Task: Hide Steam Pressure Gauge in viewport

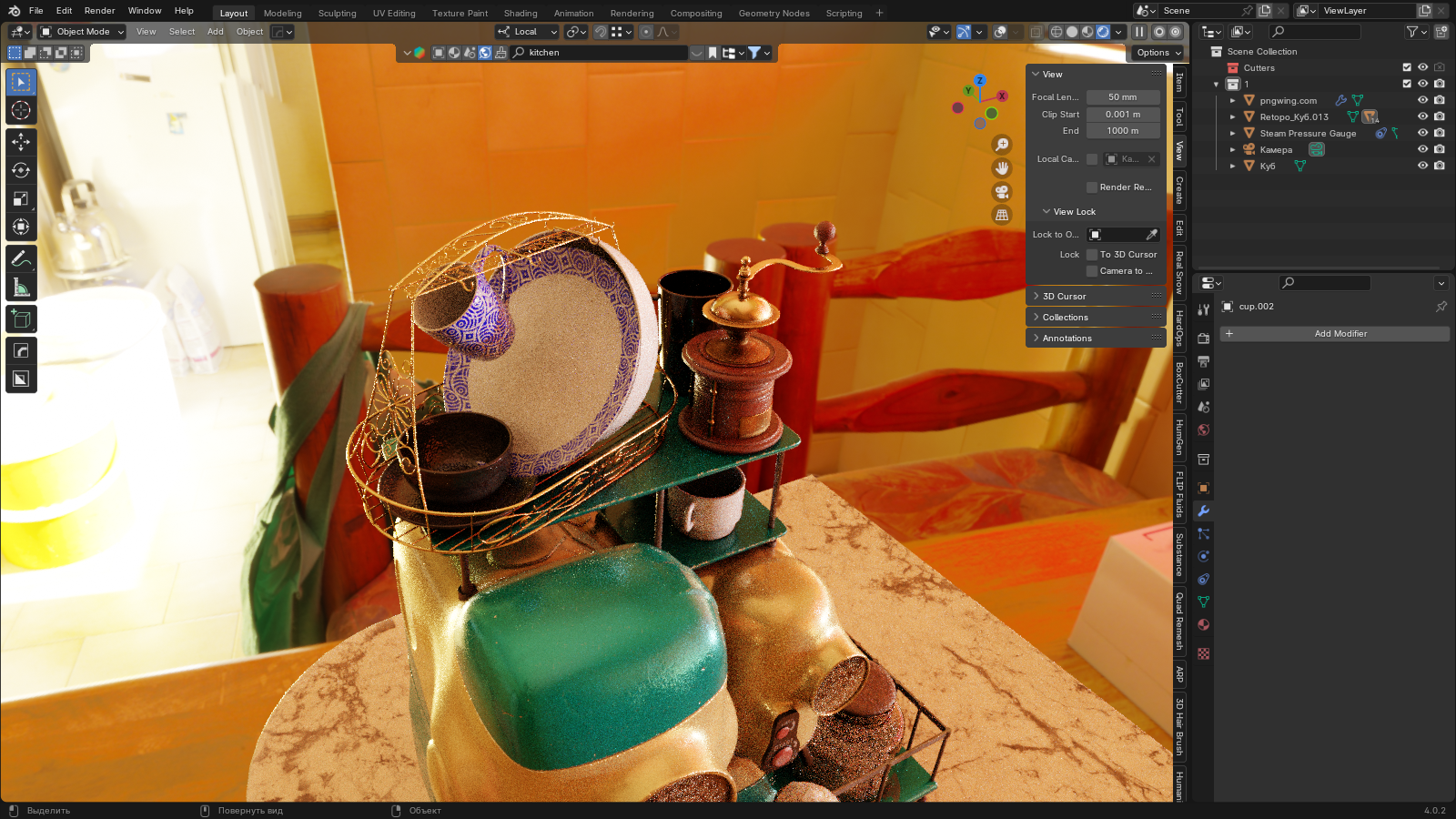Action: (1422, 133)
